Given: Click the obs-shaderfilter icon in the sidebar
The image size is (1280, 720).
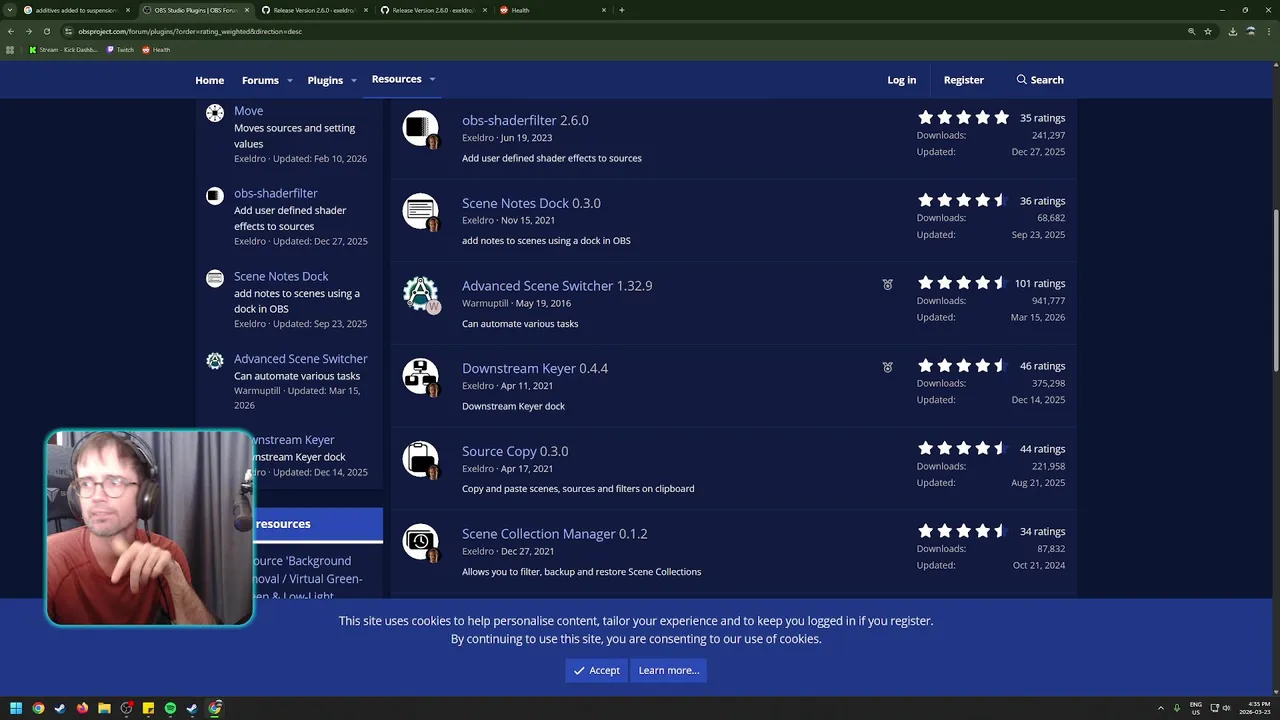Looking at the screenshot, I should click(x=215, y=196).
